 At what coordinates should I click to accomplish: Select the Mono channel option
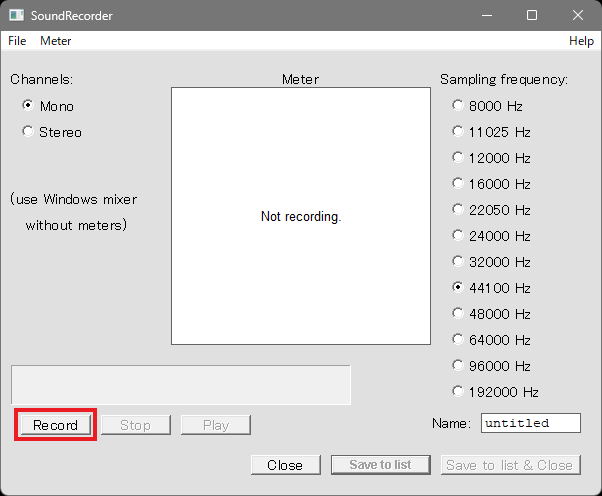point(28,106)
